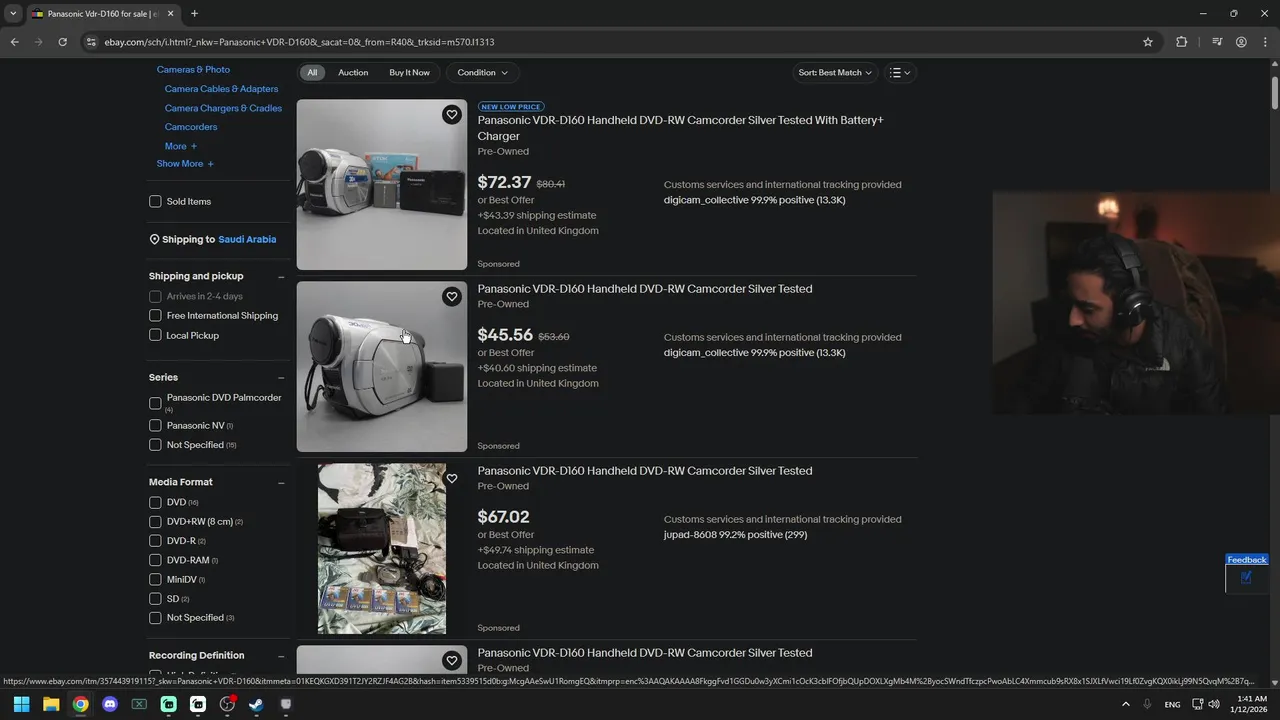The image size is (1280, 720).
Task: Collapse the Media Format filter section
Action: (281, 483)
